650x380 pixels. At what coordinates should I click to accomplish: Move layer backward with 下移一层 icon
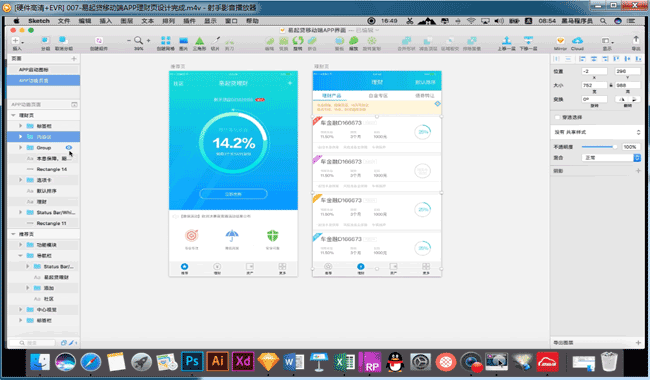[528, 40]
